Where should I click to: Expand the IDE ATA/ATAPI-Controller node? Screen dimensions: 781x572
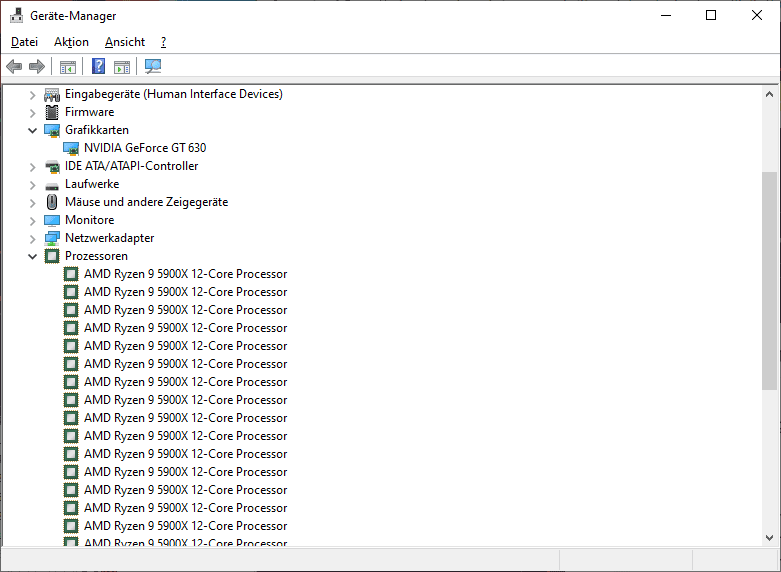pos(32,167)
